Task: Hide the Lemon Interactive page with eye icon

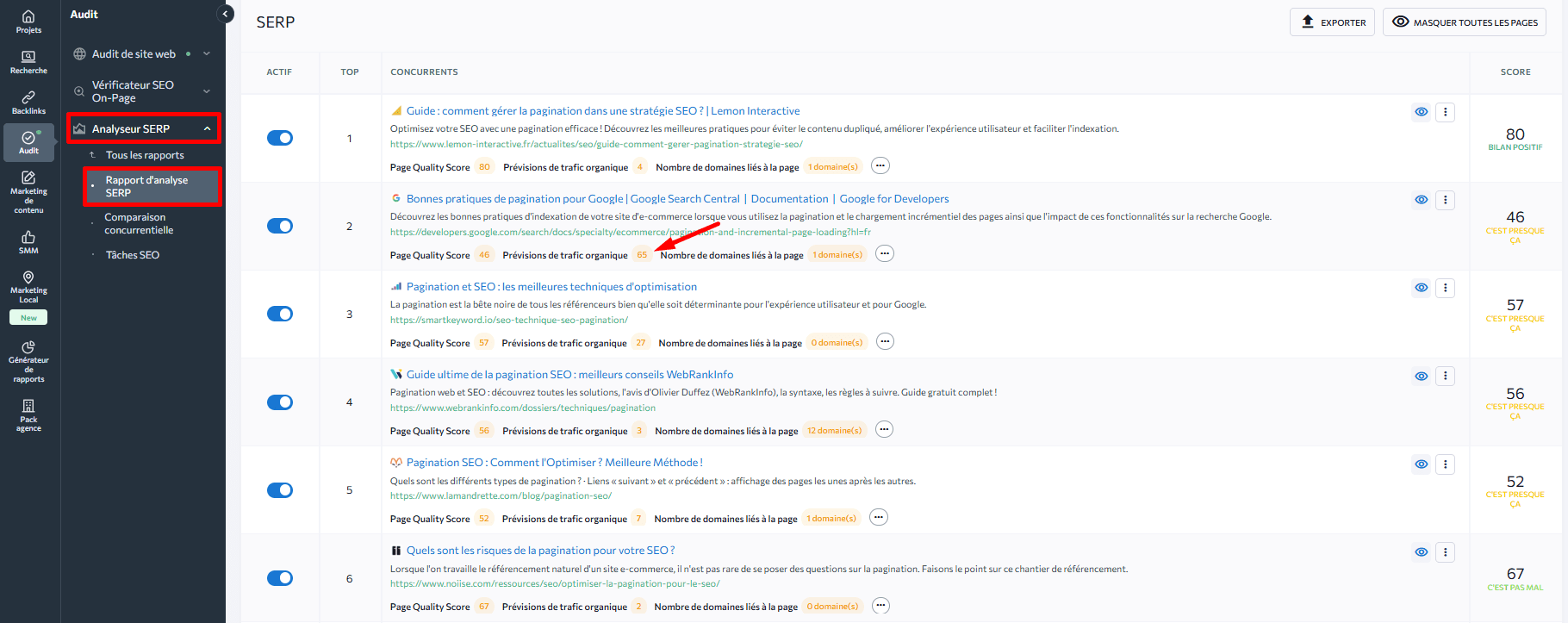Action: coord(1422,112)
